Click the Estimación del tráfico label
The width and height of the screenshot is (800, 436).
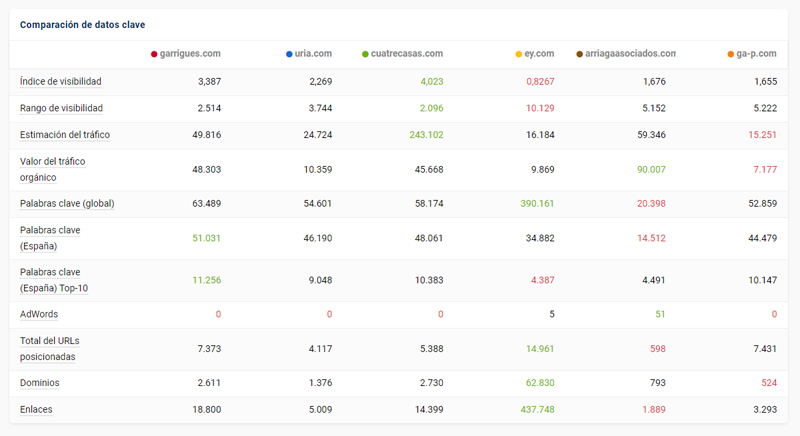(65, 135)
